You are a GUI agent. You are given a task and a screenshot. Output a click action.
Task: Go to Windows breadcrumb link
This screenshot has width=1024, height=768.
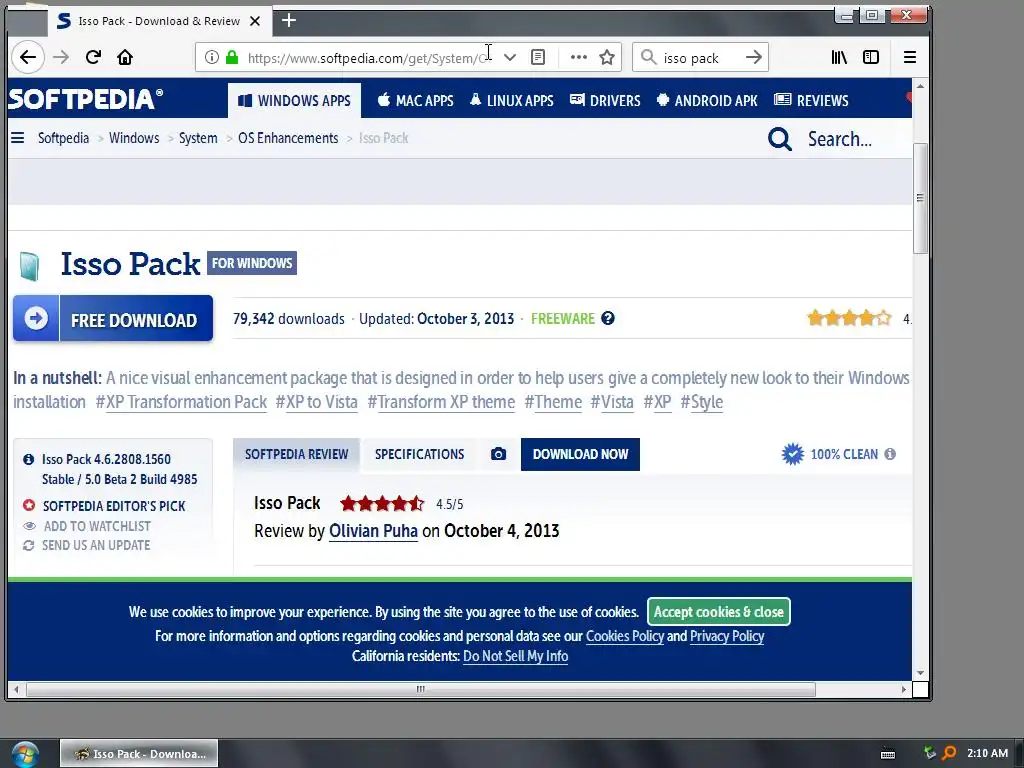click(134, 138)
